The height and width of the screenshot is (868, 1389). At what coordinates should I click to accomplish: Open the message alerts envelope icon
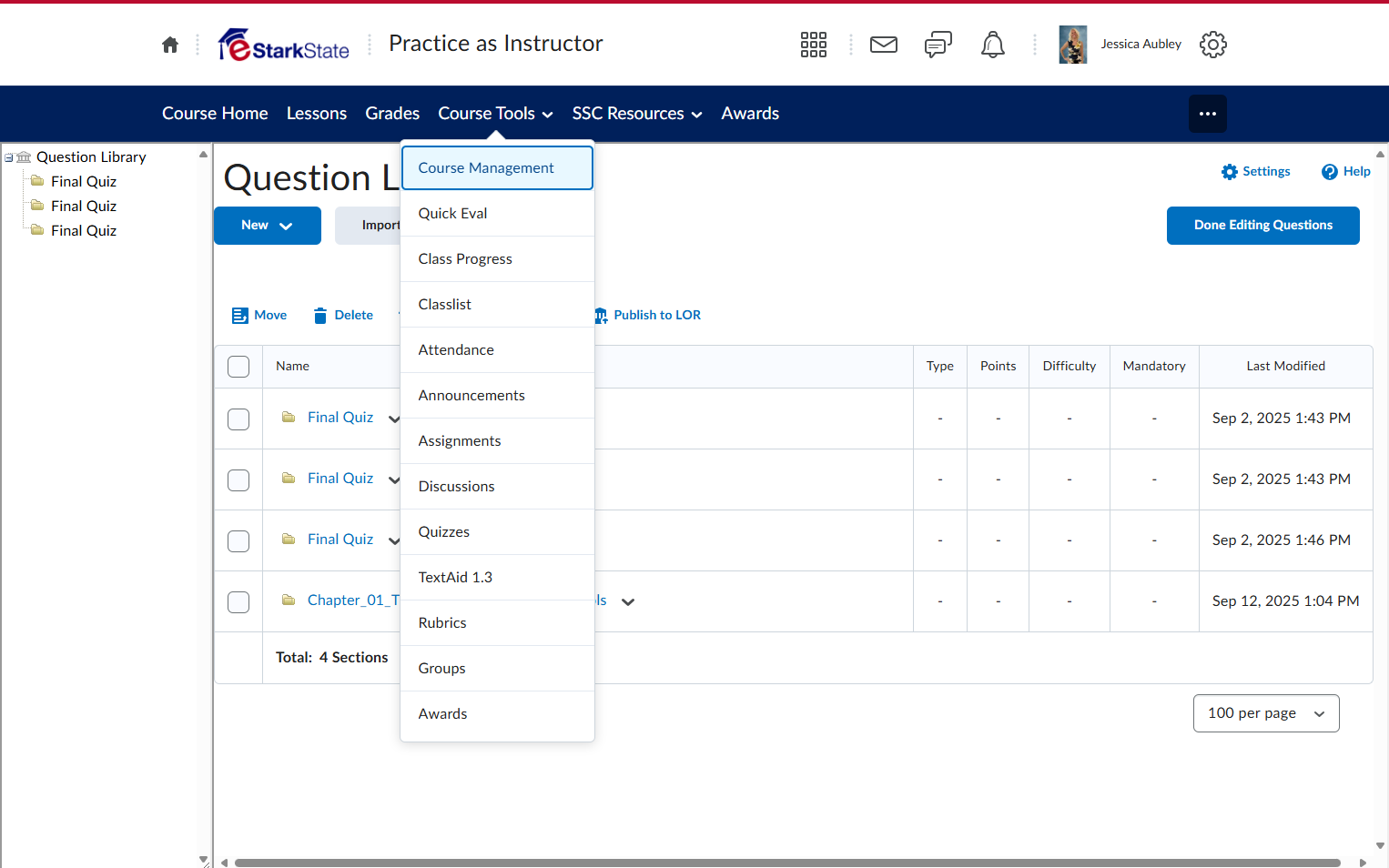tap(884, 45)
